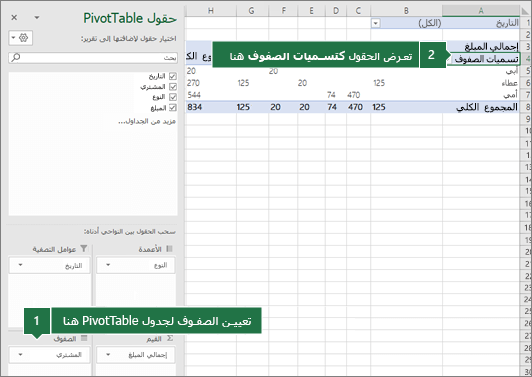This screenshot has height=377, width=532.
Task: Click the filters funnel icon
Action: pyautogui.click(x=83, y=249)
